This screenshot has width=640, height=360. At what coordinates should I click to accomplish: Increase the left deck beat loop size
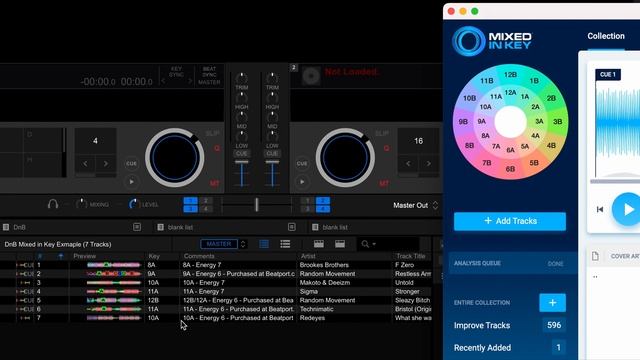tap(106, 164)
